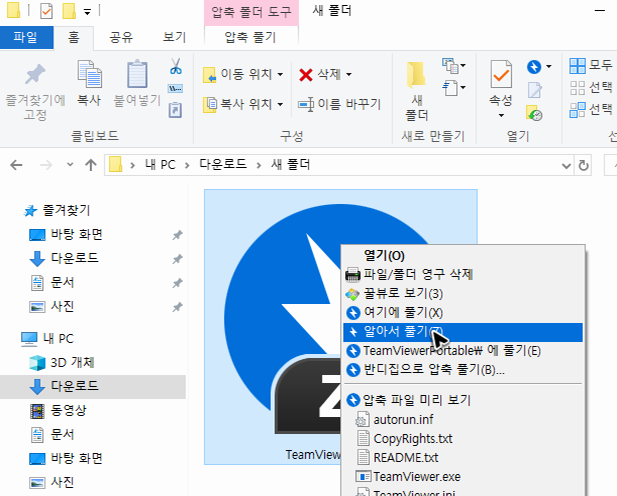Click the Cut scissors icon
Screen dimensions: 617x496
tap(175, 67)
